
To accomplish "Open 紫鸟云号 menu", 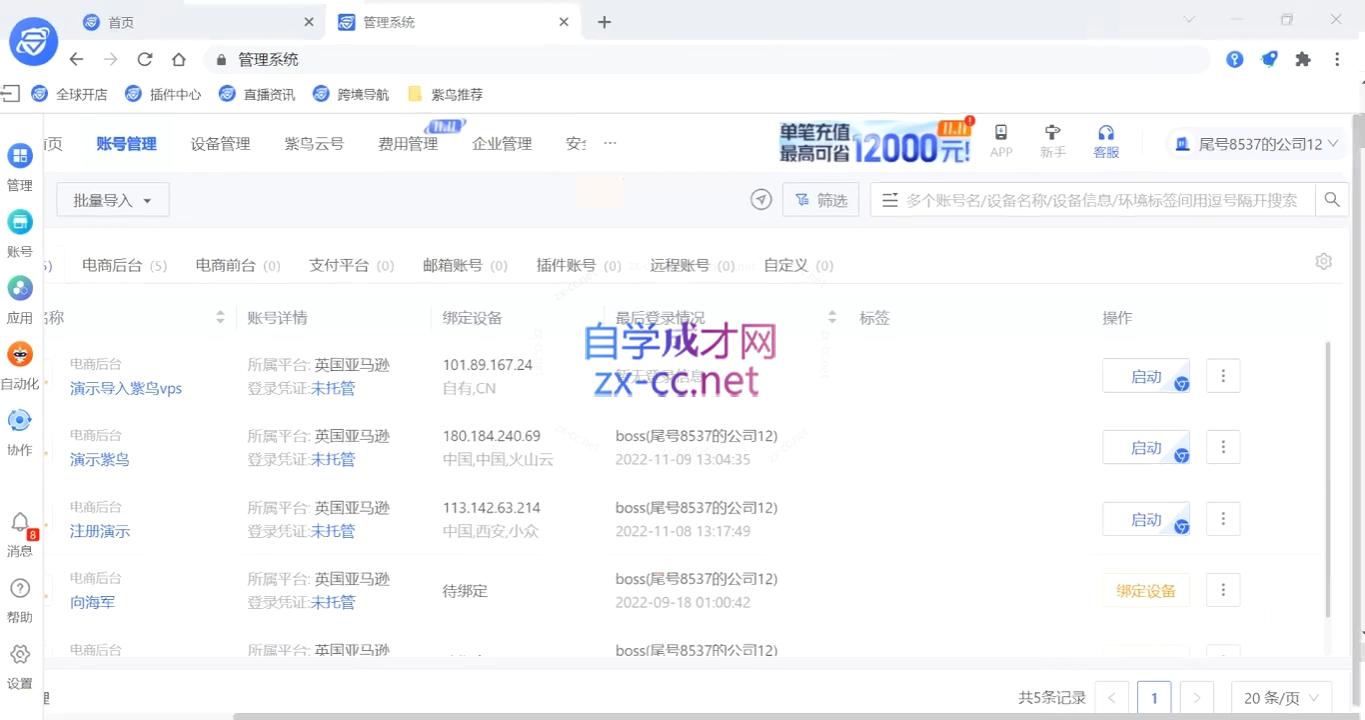I will tap(314, 144).
